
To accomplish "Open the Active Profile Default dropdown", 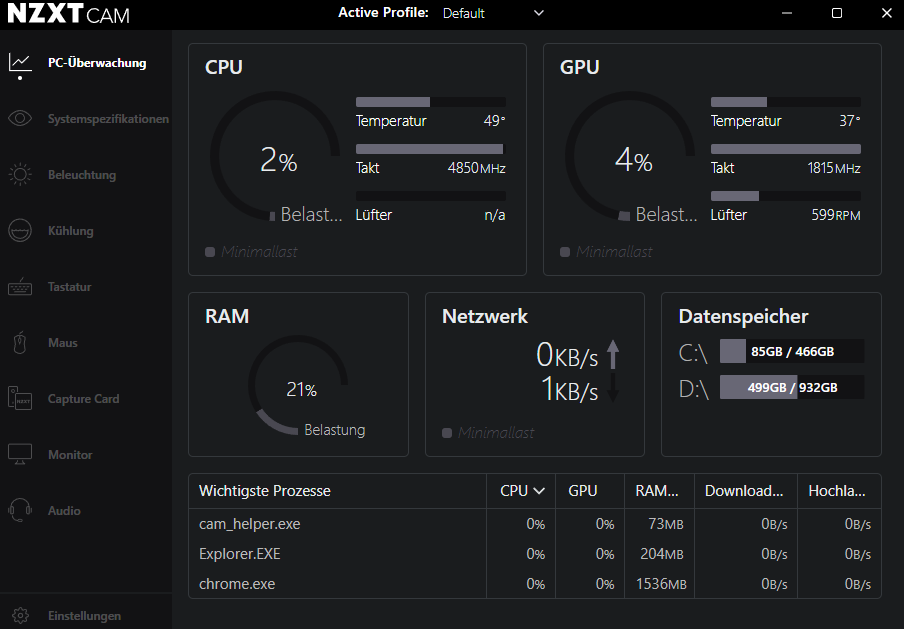I will 493,13.
